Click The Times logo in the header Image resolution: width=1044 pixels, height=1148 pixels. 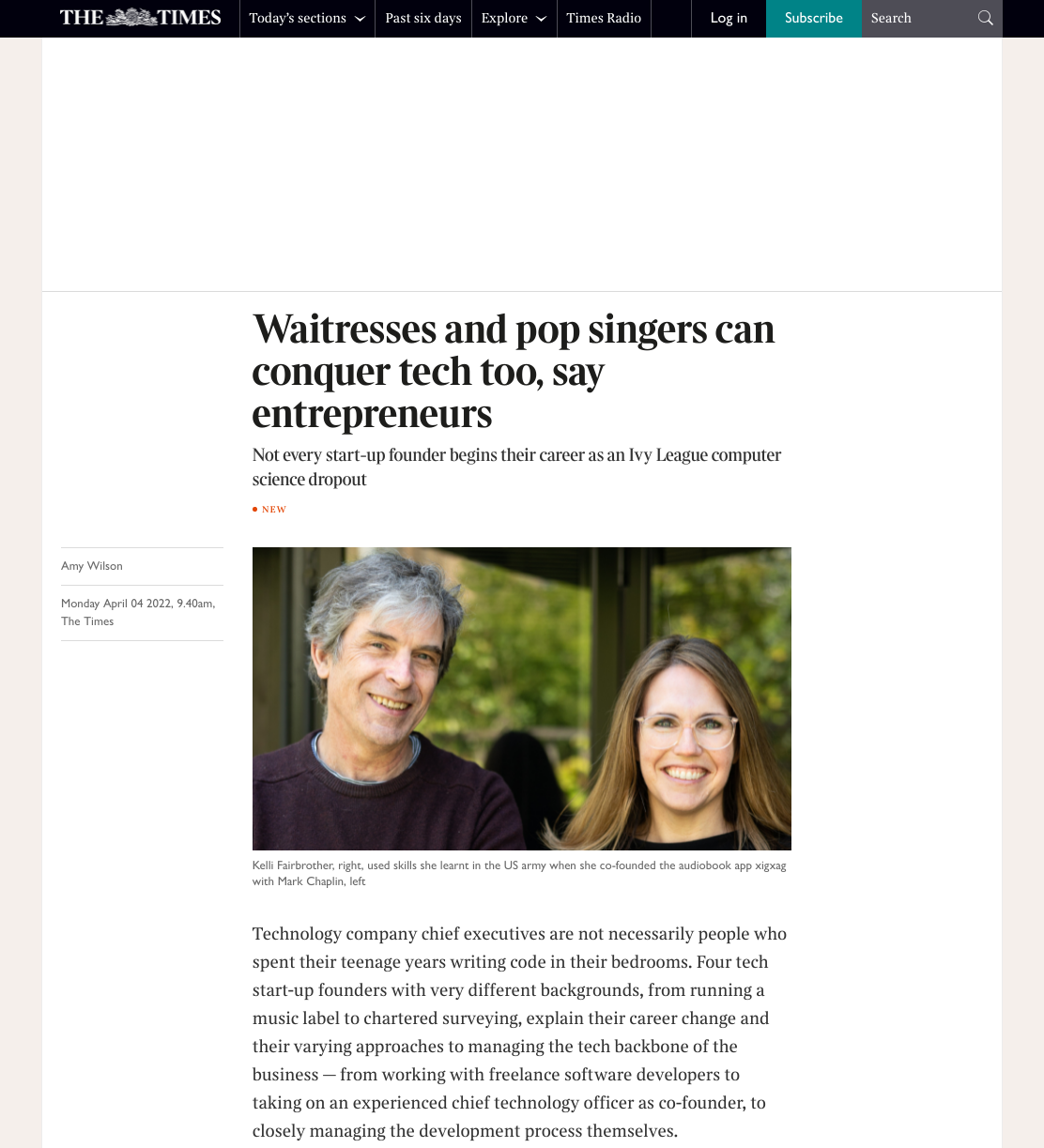pyautogui.click(x=141, y=18)
